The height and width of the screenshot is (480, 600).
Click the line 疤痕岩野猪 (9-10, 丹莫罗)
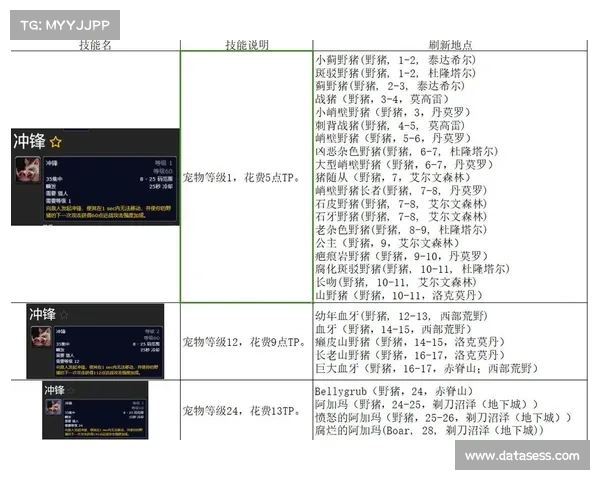pos(401,256)
